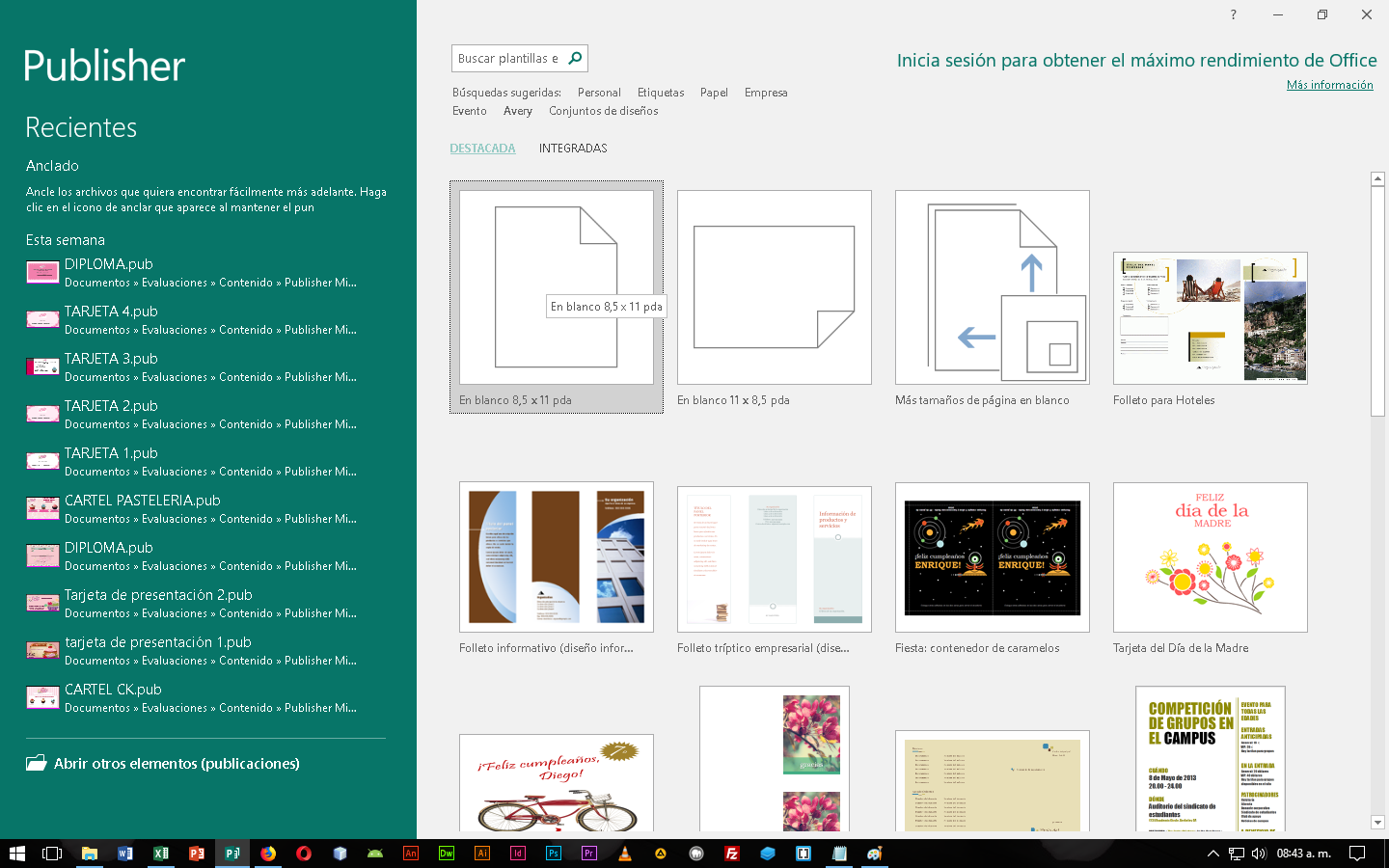Screen dimensions: 1389x868
Task: Launch Word from the taskbar
Action: [124, 854]
